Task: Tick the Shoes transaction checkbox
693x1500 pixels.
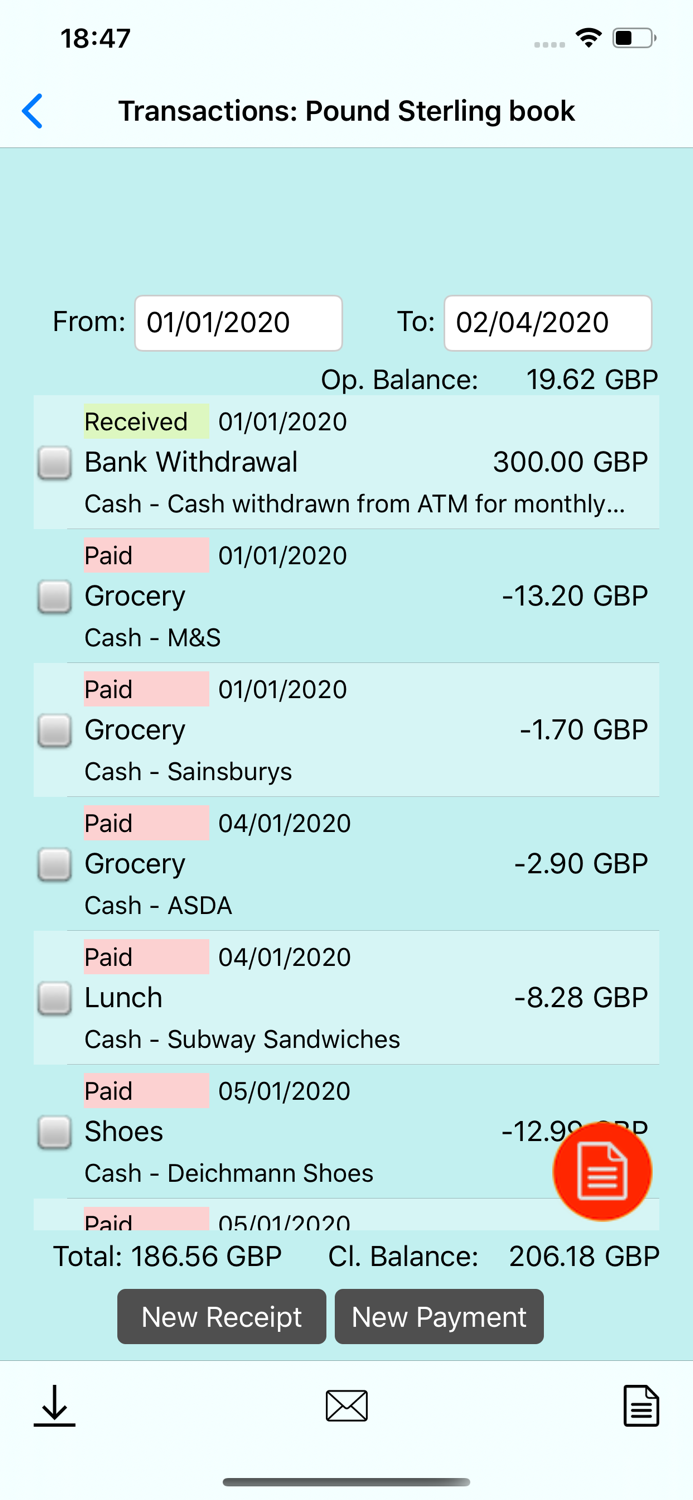Action: pyautogui.click(x=54, y=1132)
